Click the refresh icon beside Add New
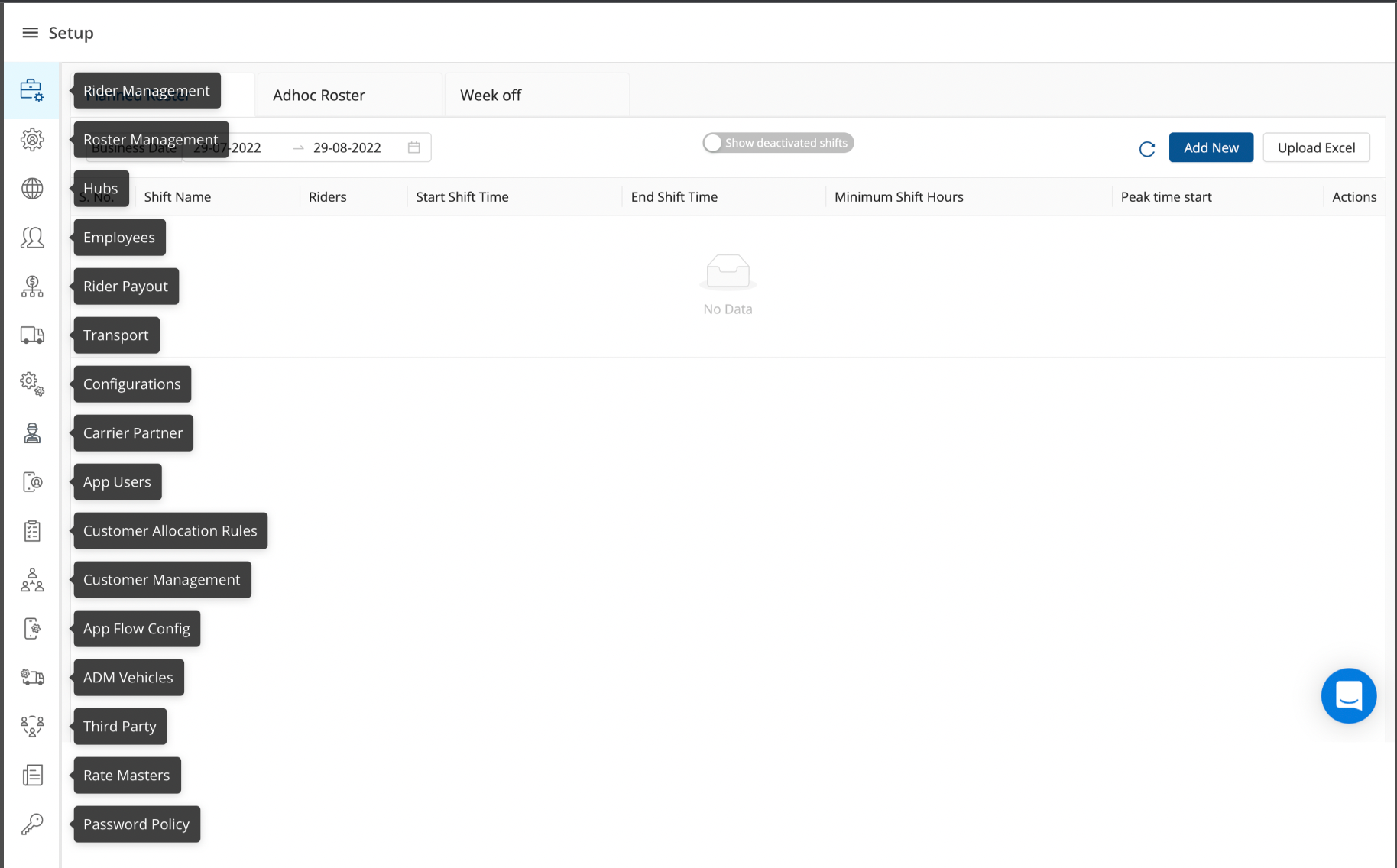 click(1146, 149)
